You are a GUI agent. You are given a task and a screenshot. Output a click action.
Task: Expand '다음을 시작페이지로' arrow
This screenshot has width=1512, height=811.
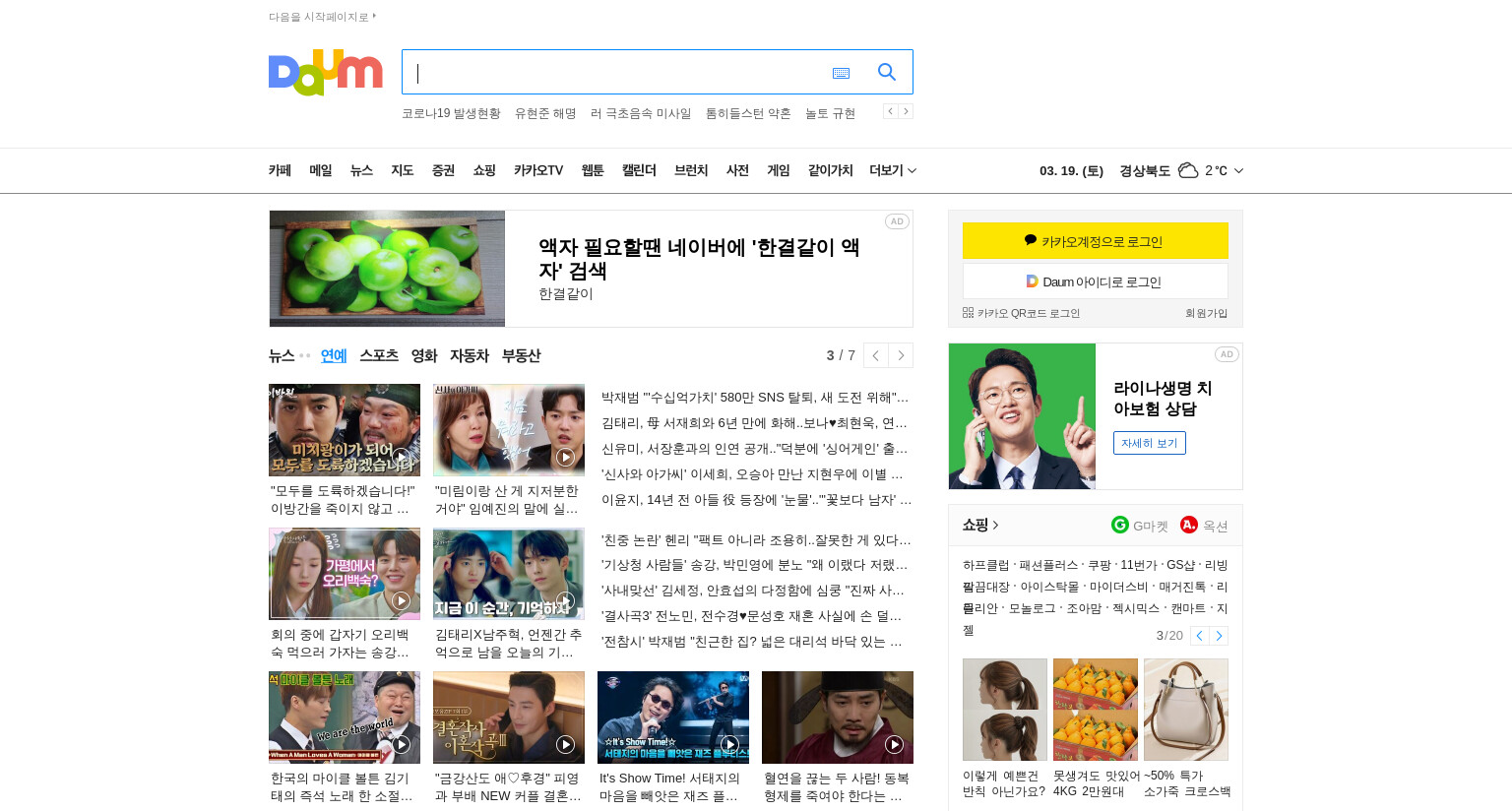pyautogui.click(x=374, y=16)
